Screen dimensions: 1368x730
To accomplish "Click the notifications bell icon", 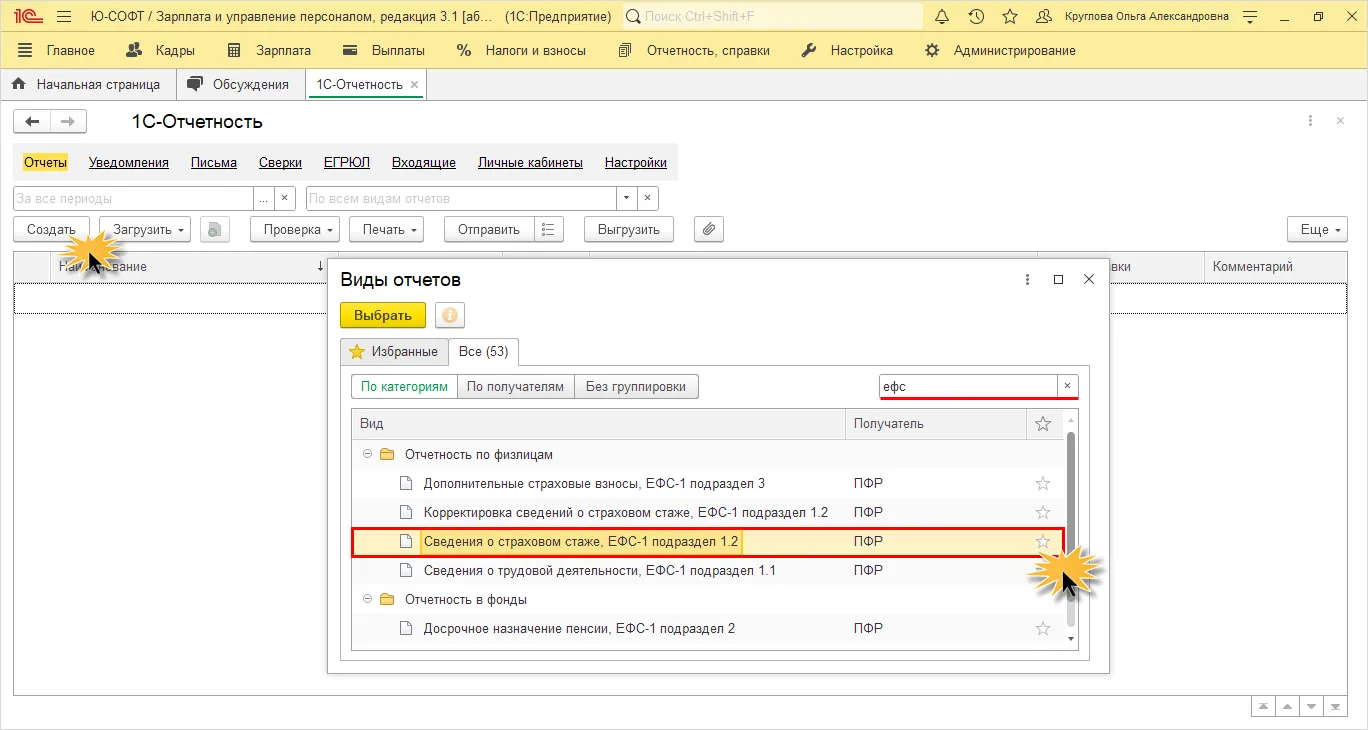I will coord(942,17).
